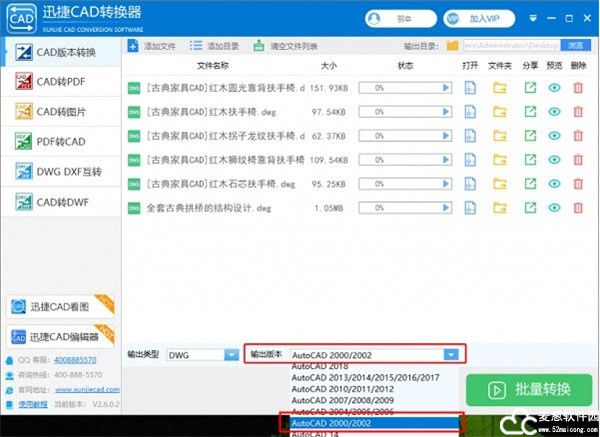
Task: Folder icon for 全套古典拱桥的结构设计.dwg
Action: (500, 208)
